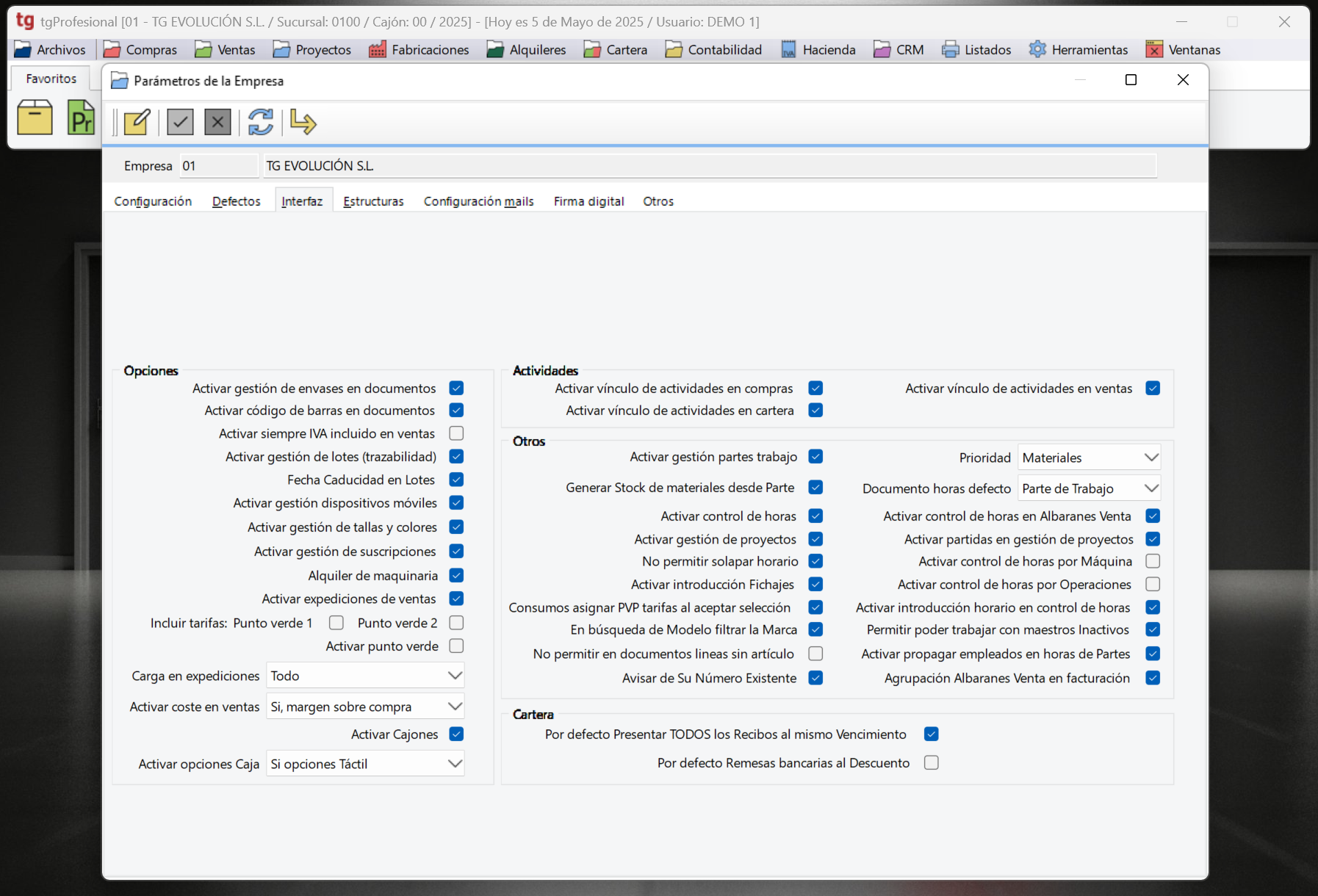Switch to the Configuración mails tab
The height and width of the screenshot is (896, 1318).
pos(479,201)
